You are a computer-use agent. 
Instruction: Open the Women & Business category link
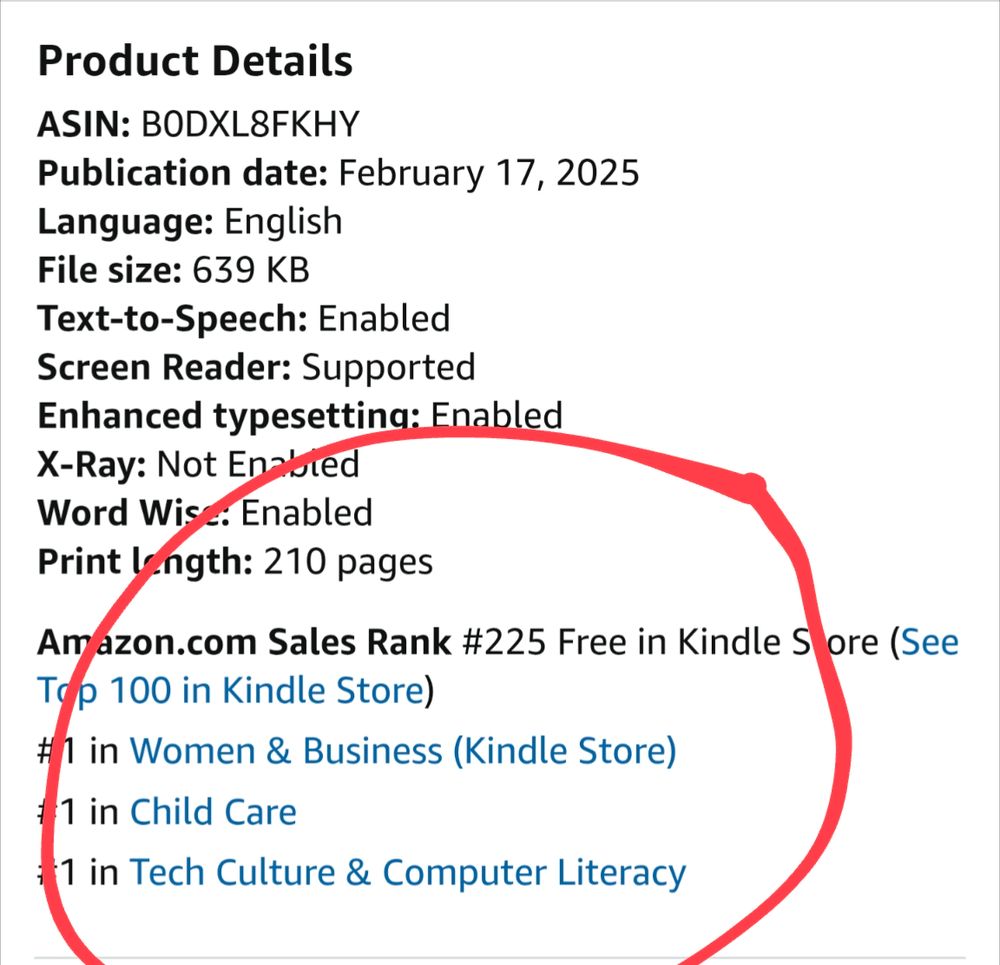point(402,750)
